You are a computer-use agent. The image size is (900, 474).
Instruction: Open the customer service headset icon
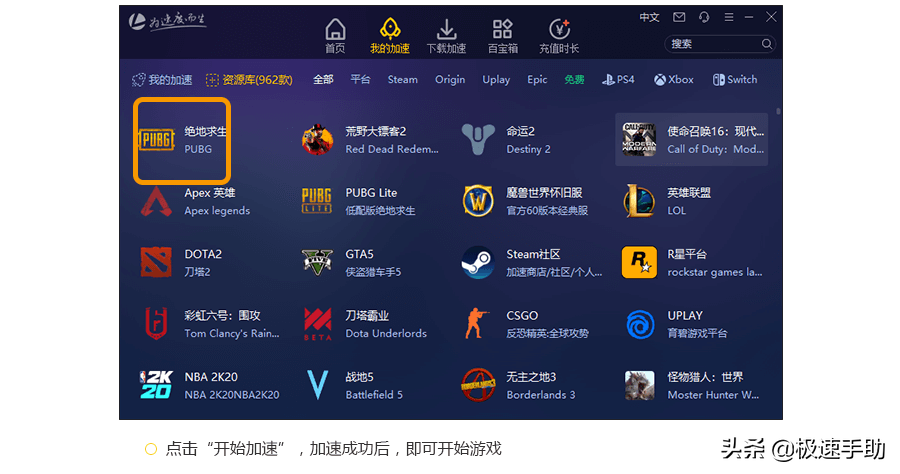(x=704, y=17)
